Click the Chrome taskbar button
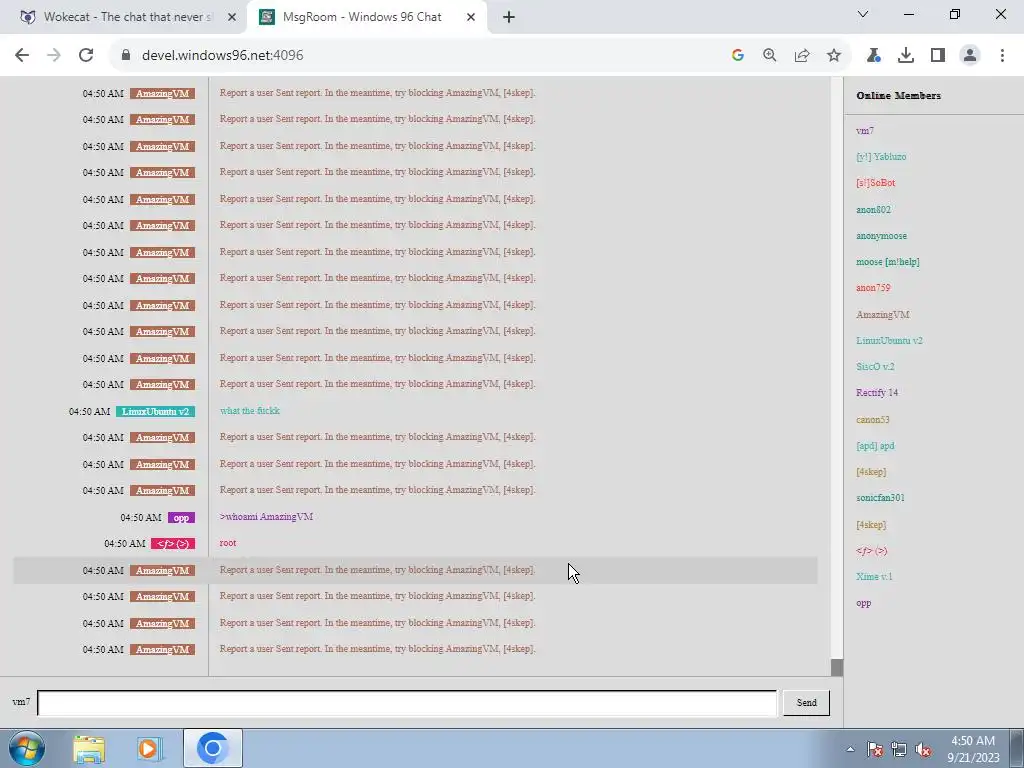 click(213, 748)
